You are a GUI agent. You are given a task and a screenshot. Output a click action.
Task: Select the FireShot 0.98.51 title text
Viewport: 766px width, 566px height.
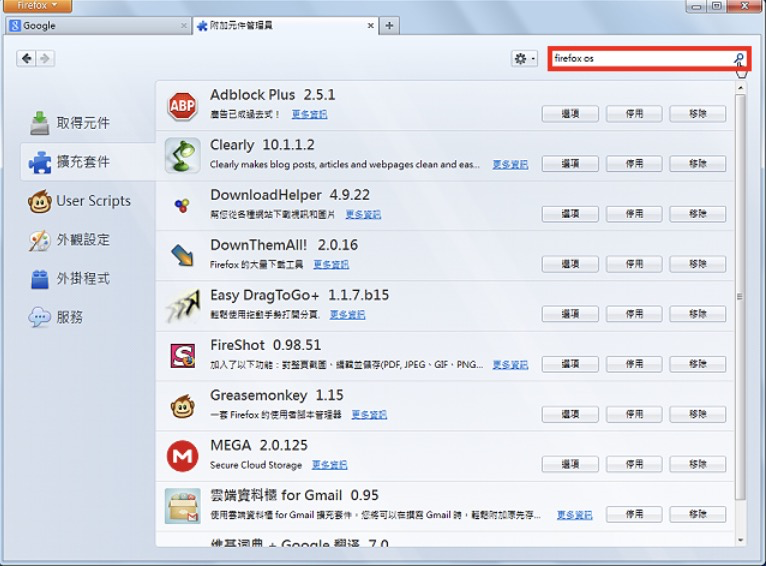(266, 345)
